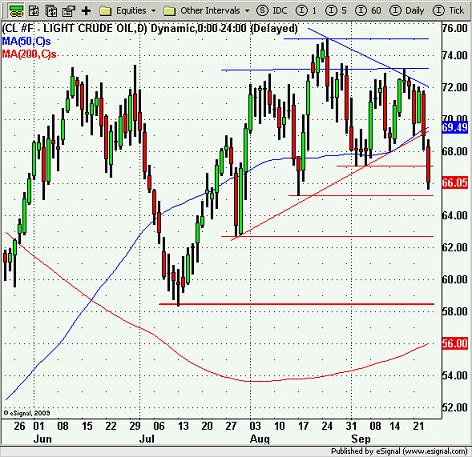Viewport: 472px width, 457px height.
Task: Switch to the 5-minute interval
Action: pyautogui.click(x=336, y=11)
